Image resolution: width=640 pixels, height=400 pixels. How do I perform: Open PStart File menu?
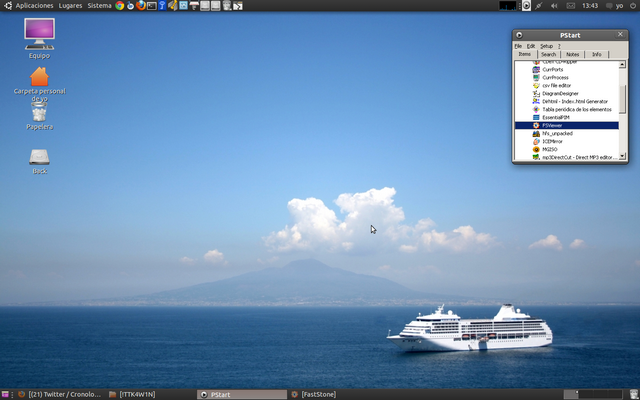tap(518, 46)
